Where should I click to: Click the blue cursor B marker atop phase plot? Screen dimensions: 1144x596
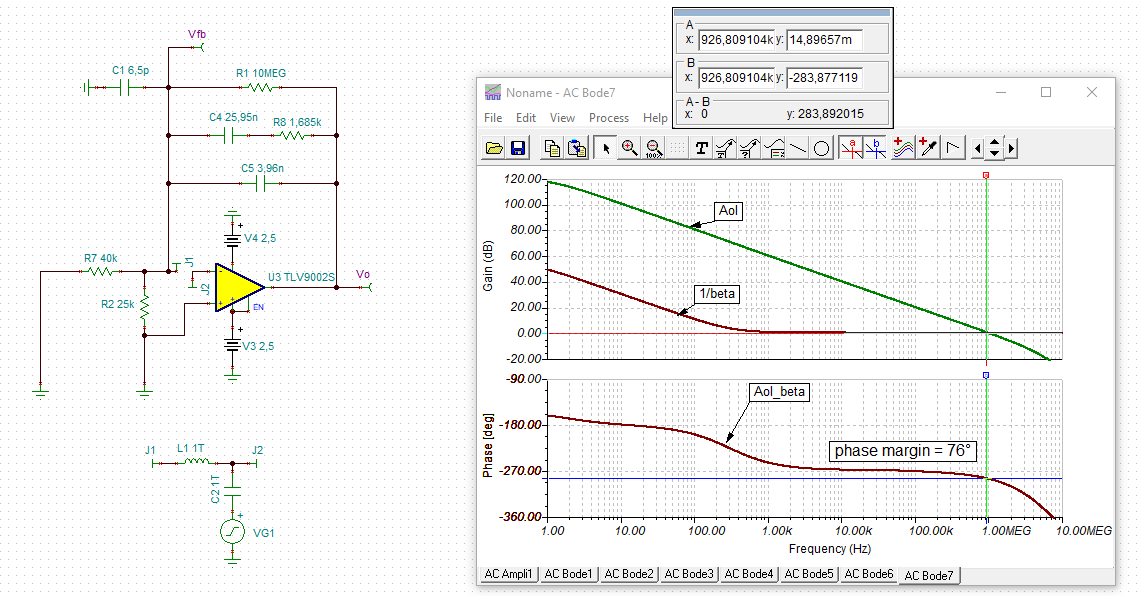(x=986, y=375)
